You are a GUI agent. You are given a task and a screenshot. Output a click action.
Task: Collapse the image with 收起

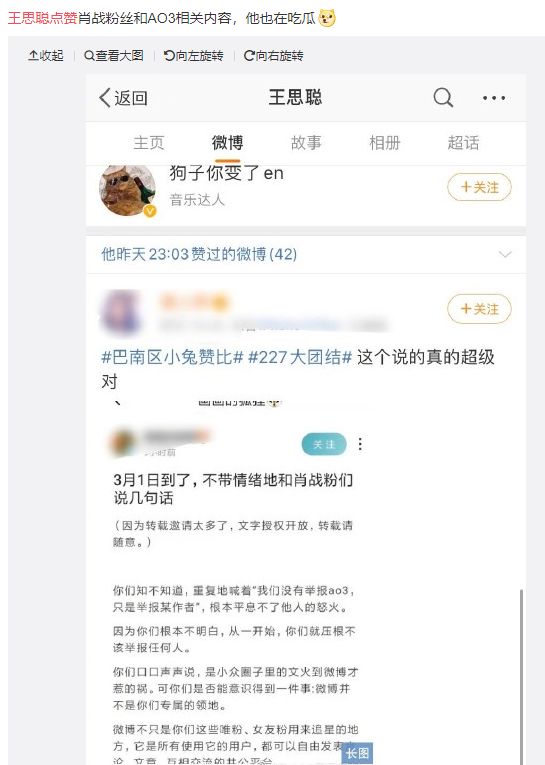46,56
